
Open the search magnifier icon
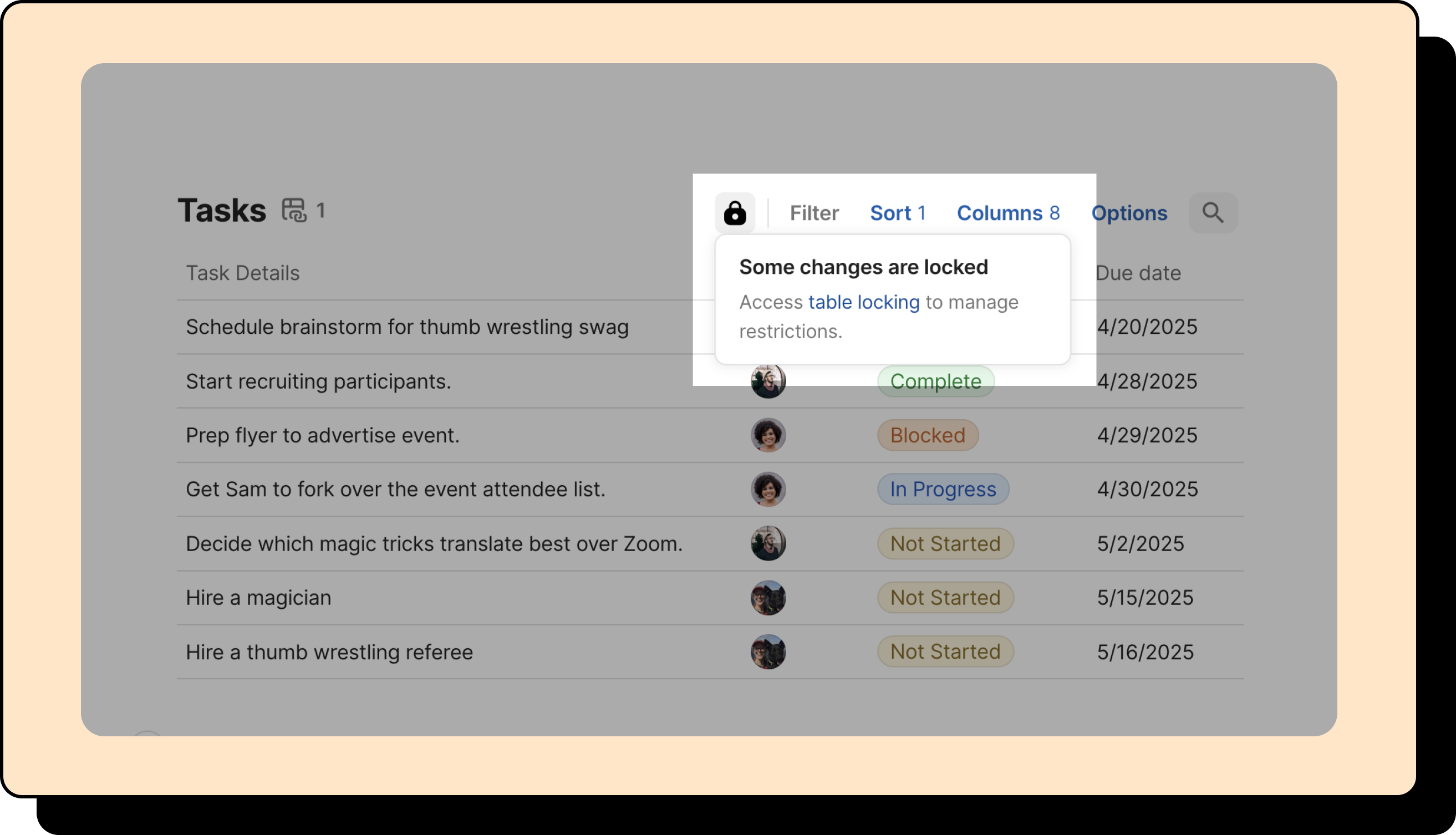pos(1213,213)
